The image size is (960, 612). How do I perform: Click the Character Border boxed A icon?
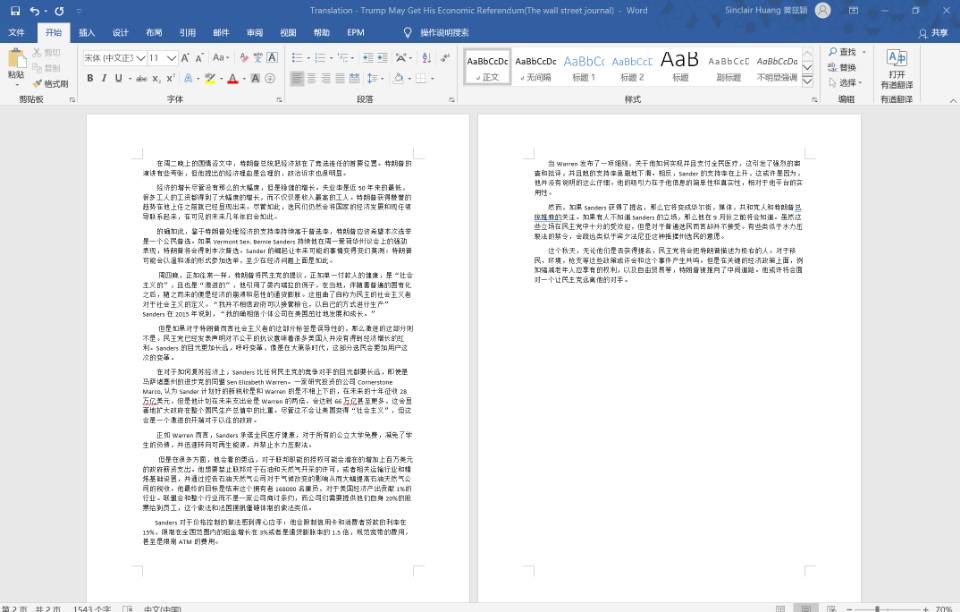click(x=272, y=58)
